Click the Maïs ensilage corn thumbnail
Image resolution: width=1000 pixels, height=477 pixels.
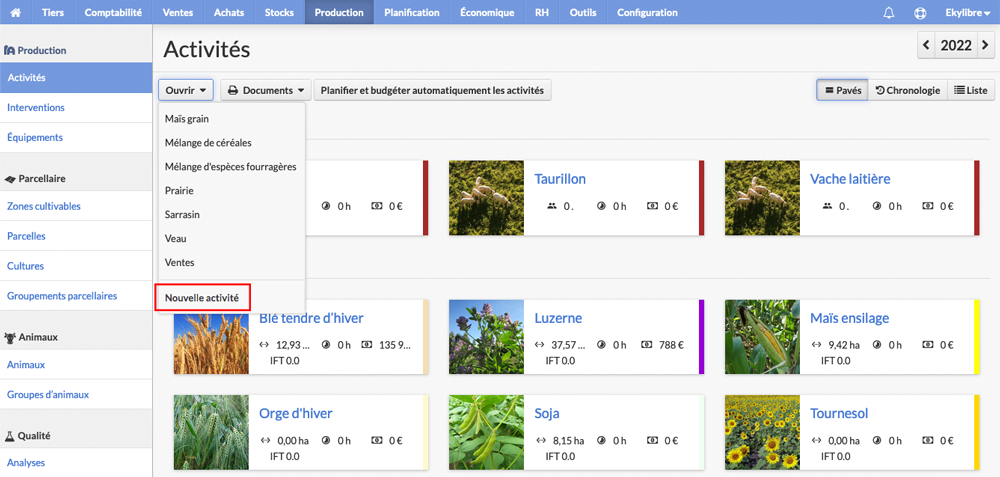[762, 337]
